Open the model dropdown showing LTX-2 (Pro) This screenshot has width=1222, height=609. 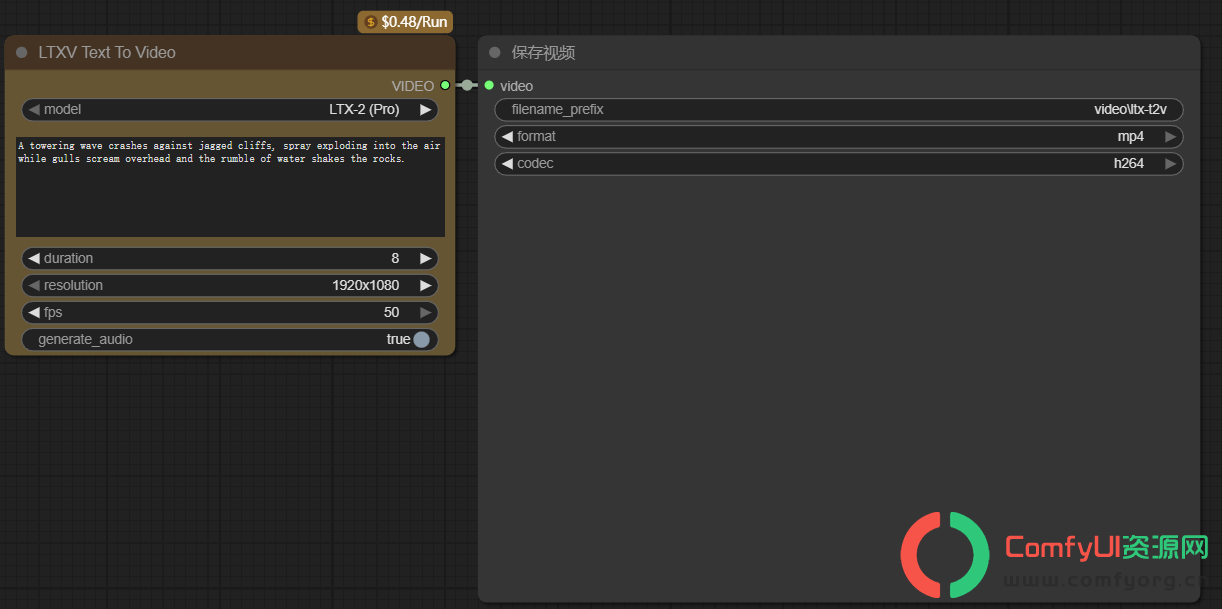pyautogui.click(x=230, y=110)
